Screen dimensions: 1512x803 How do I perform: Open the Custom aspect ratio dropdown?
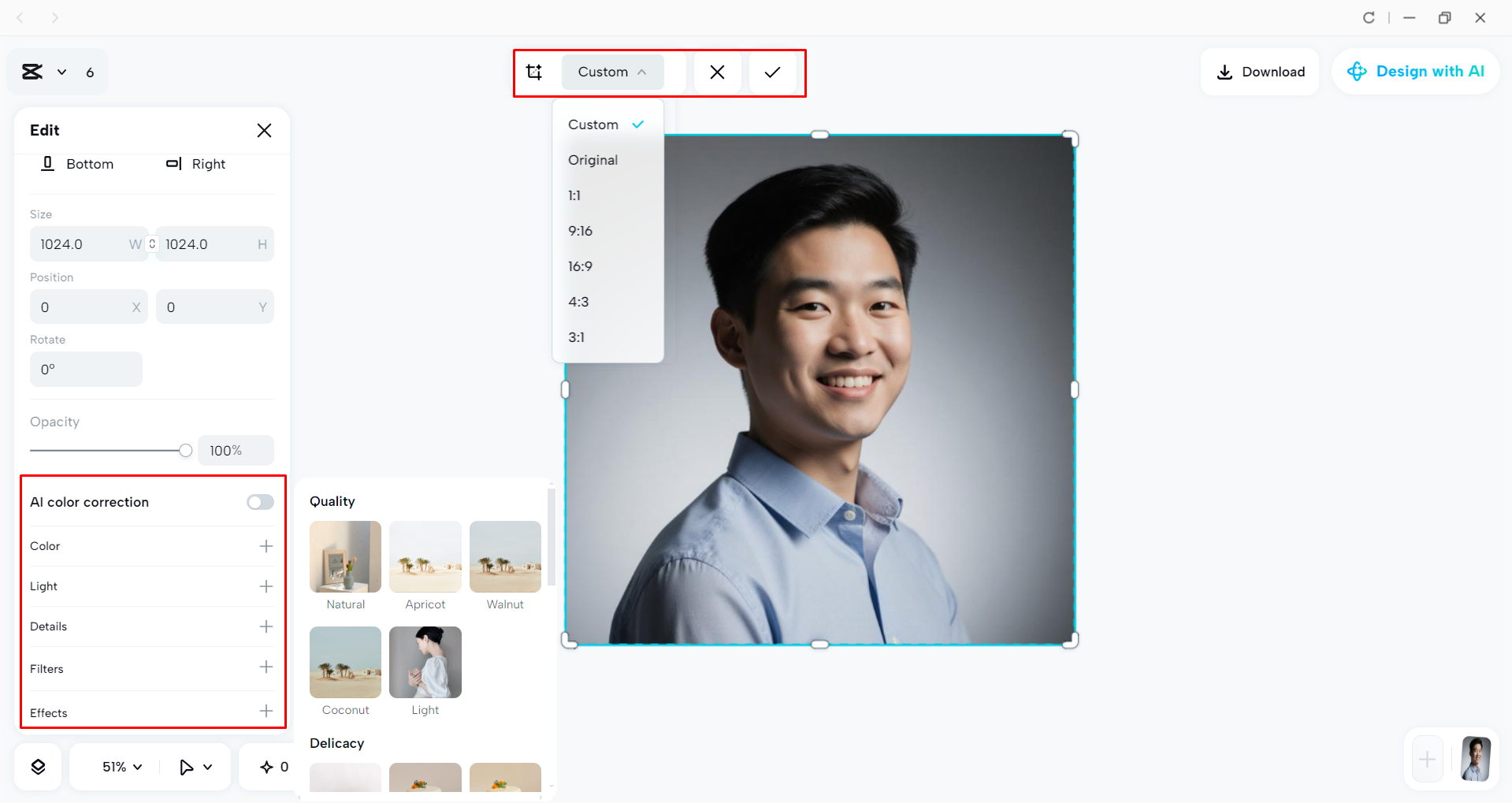[612, 72]
